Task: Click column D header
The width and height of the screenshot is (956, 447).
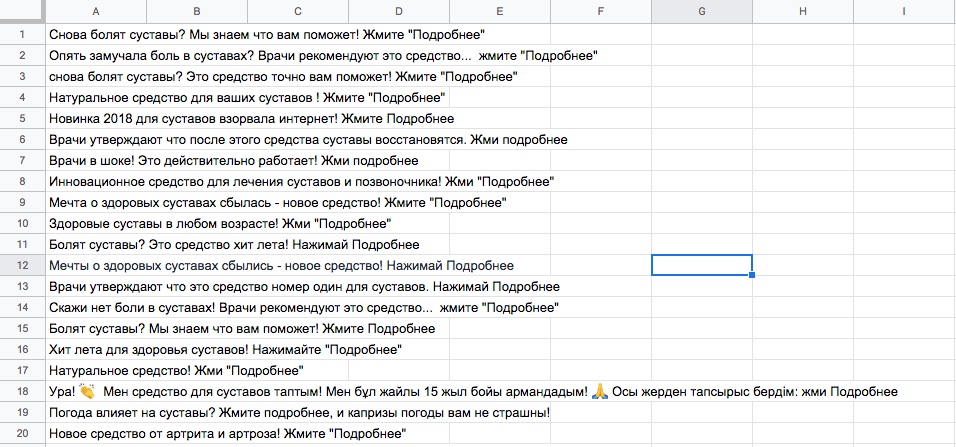Action: (399, 11)
